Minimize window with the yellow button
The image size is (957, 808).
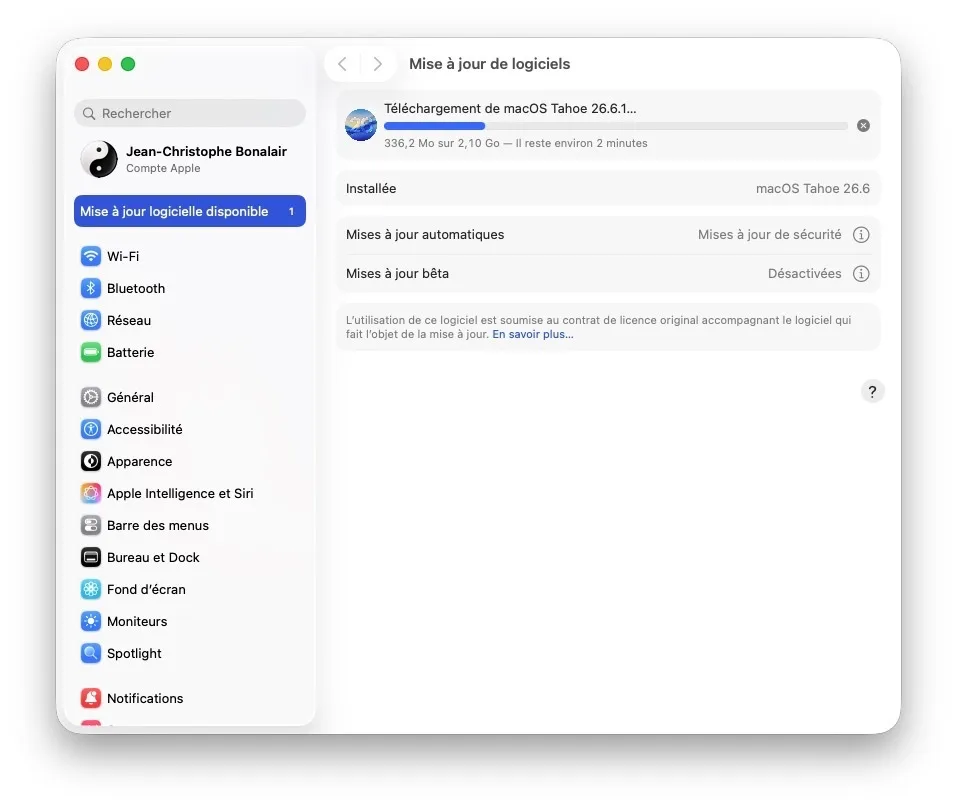(105, 64)
